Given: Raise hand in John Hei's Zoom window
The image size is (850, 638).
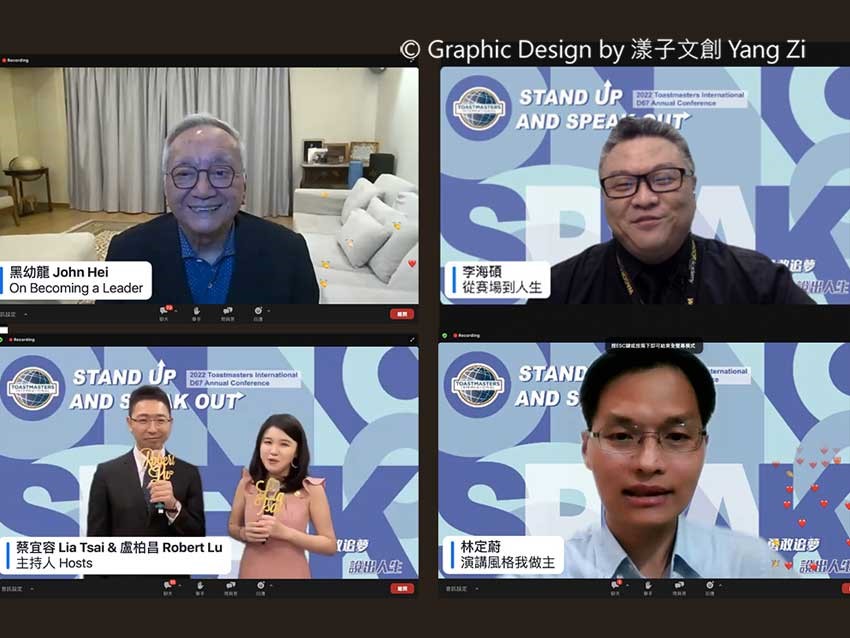Looking at the screenshot, I should (196, 313).
